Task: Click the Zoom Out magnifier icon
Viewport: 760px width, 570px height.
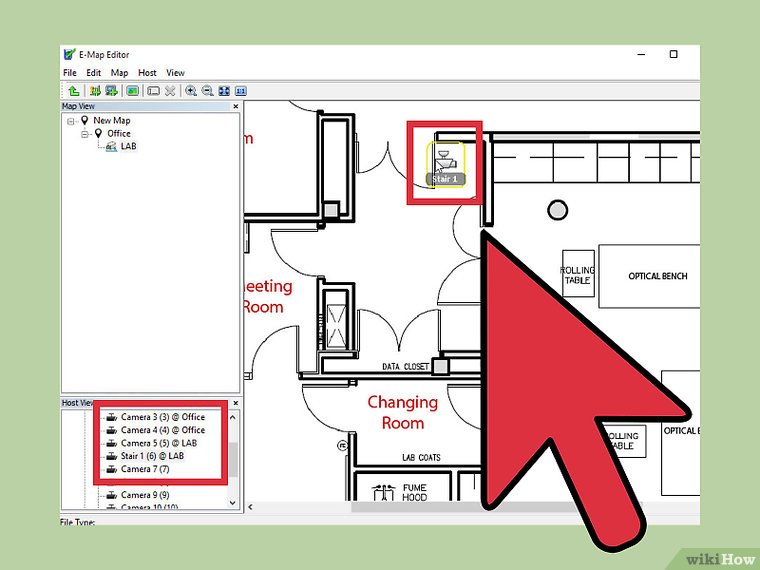Action: tap(206, 90)
